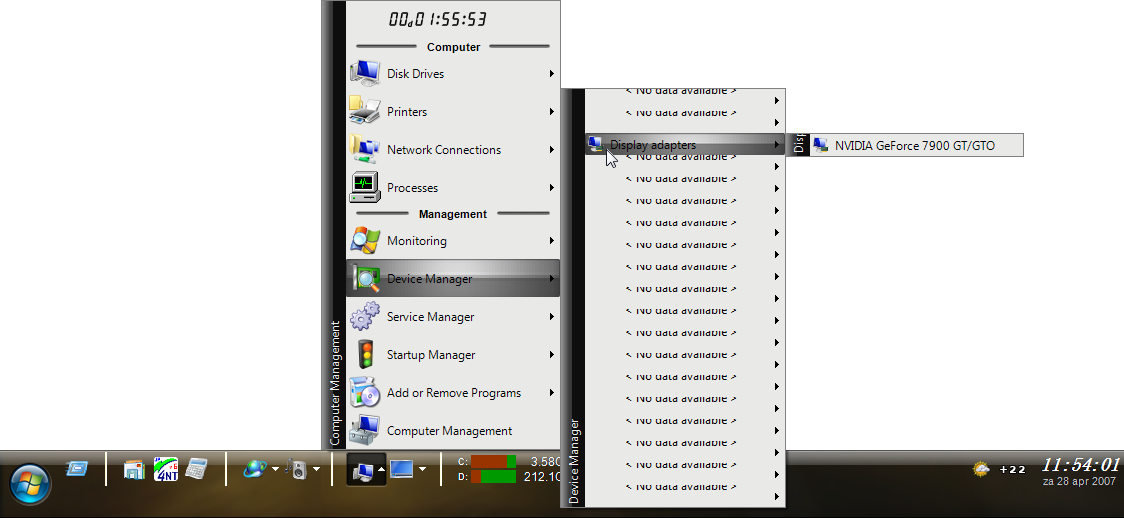1124x518 pixels.
Task: Open dropdown arrow beside the speaker icon
Action: (x=317, y=468)
